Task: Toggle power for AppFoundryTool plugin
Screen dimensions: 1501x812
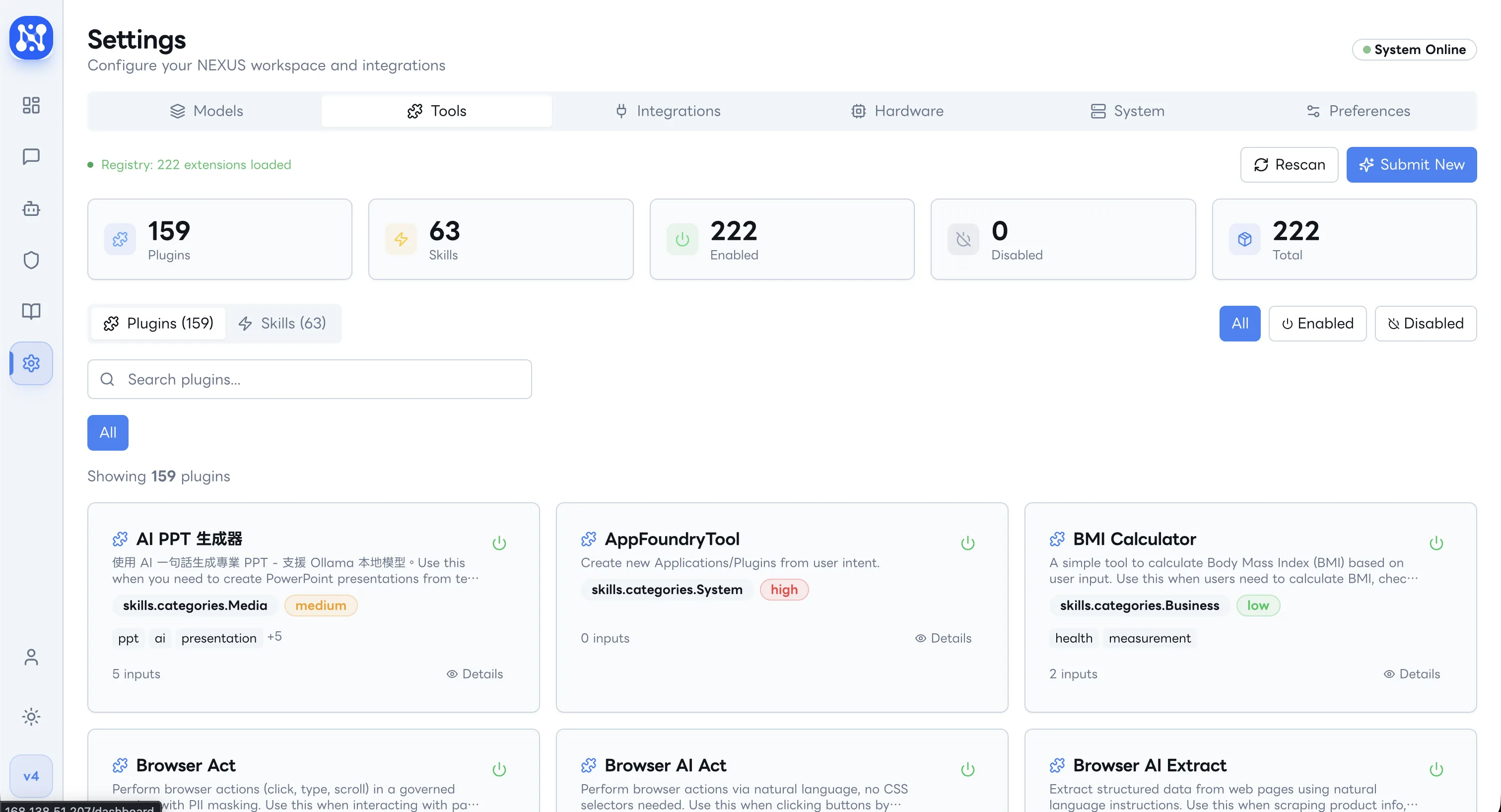Action: point(967,543)
